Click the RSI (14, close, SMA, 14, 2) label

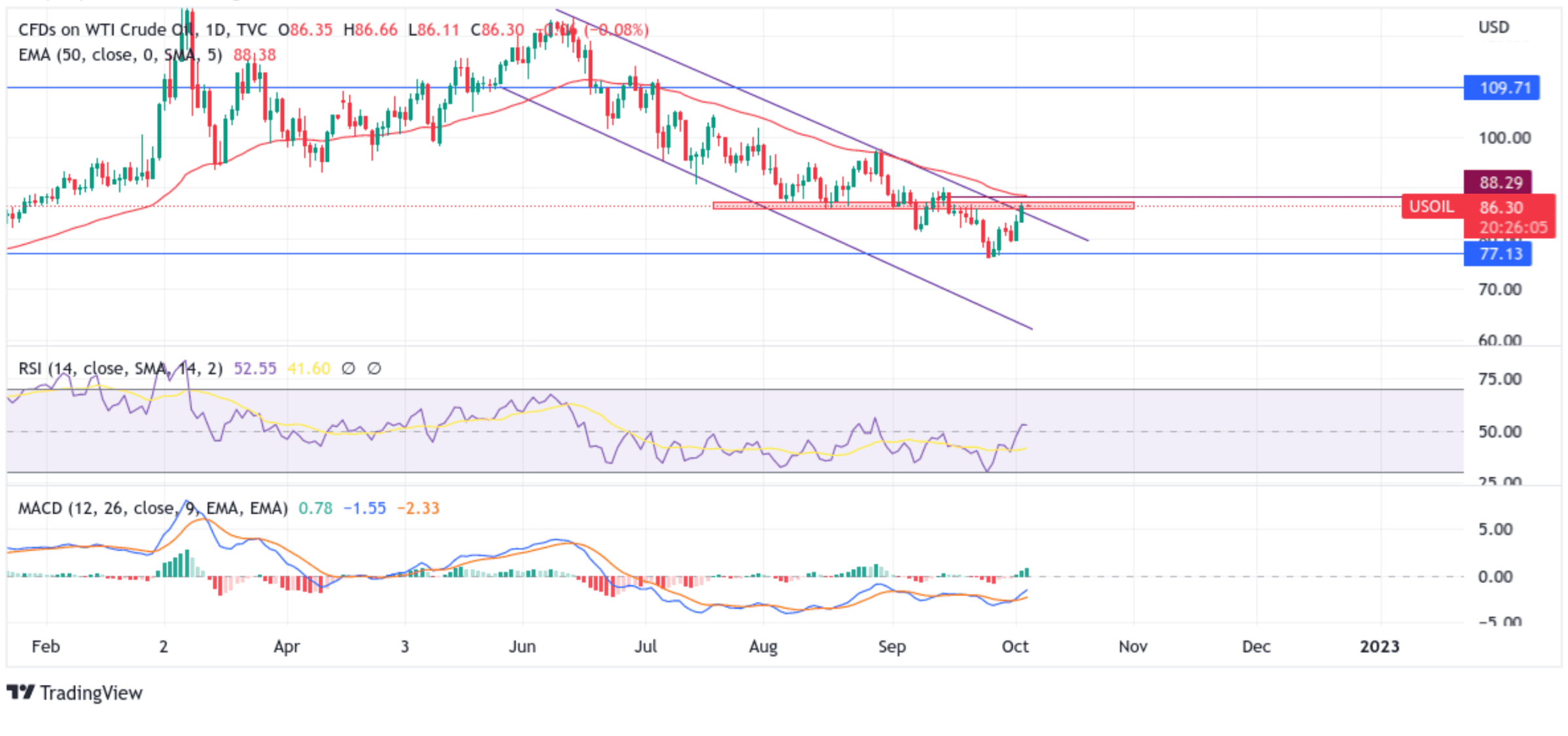pos(120,368)
